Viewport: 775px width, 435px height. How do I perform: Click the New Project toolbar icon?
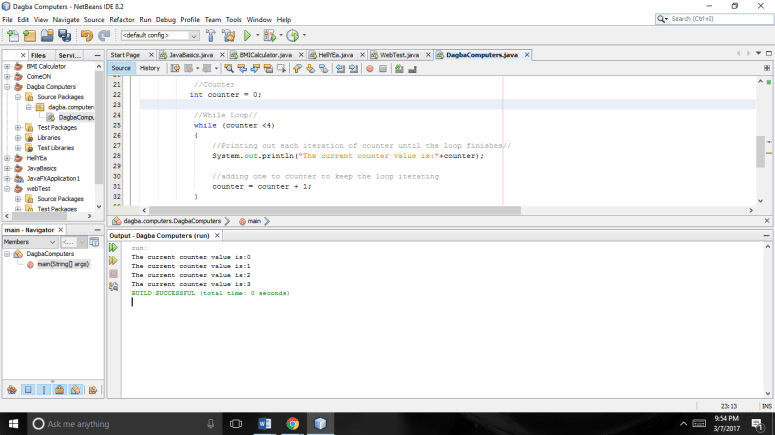(30, 35)
